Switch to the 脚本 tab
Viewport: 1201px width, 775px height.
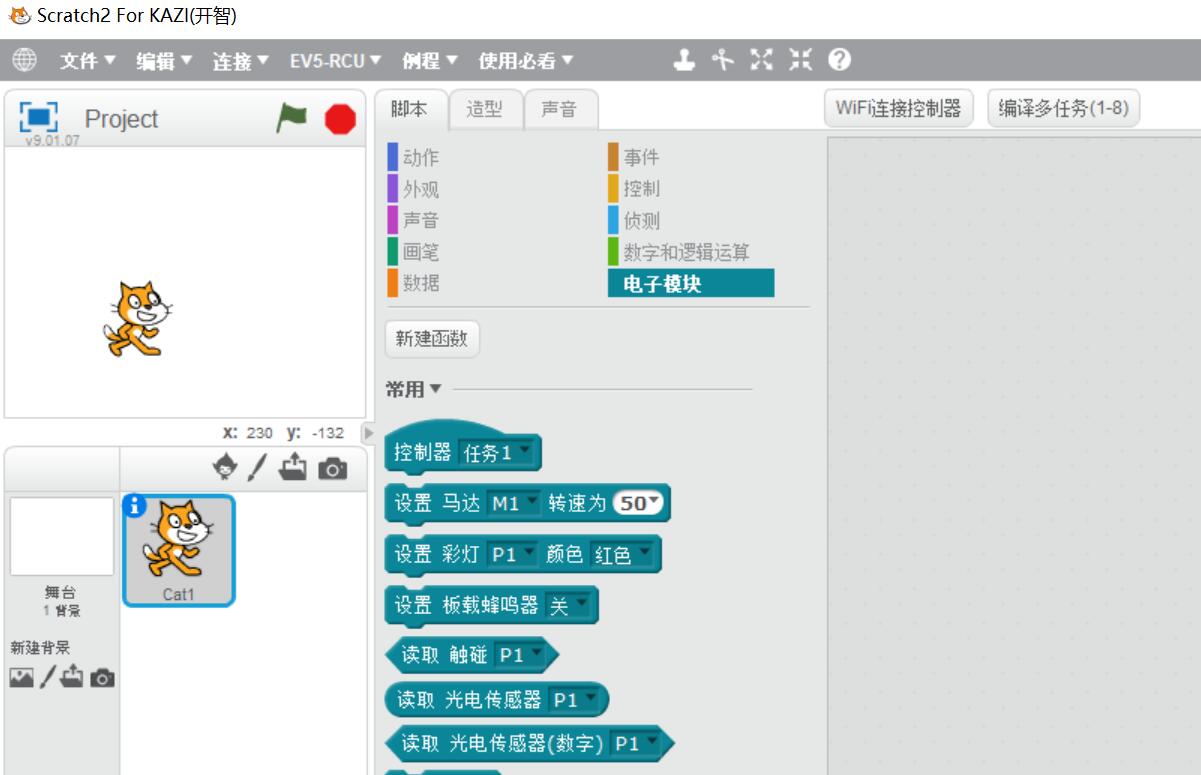pyautogui.click(x=409, y=109)
